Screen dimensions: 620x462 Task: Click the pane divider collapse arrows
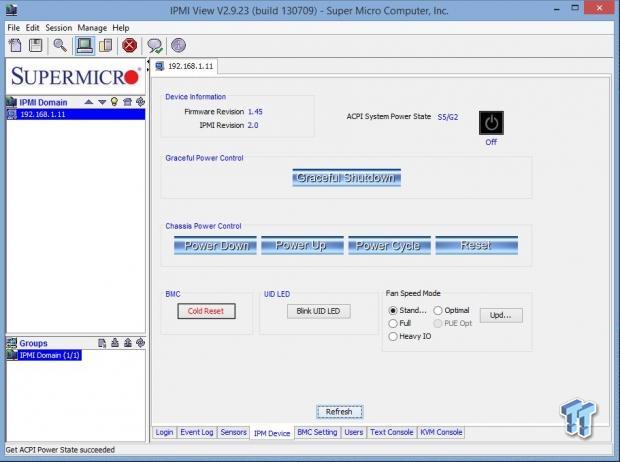tap(148, 65)
